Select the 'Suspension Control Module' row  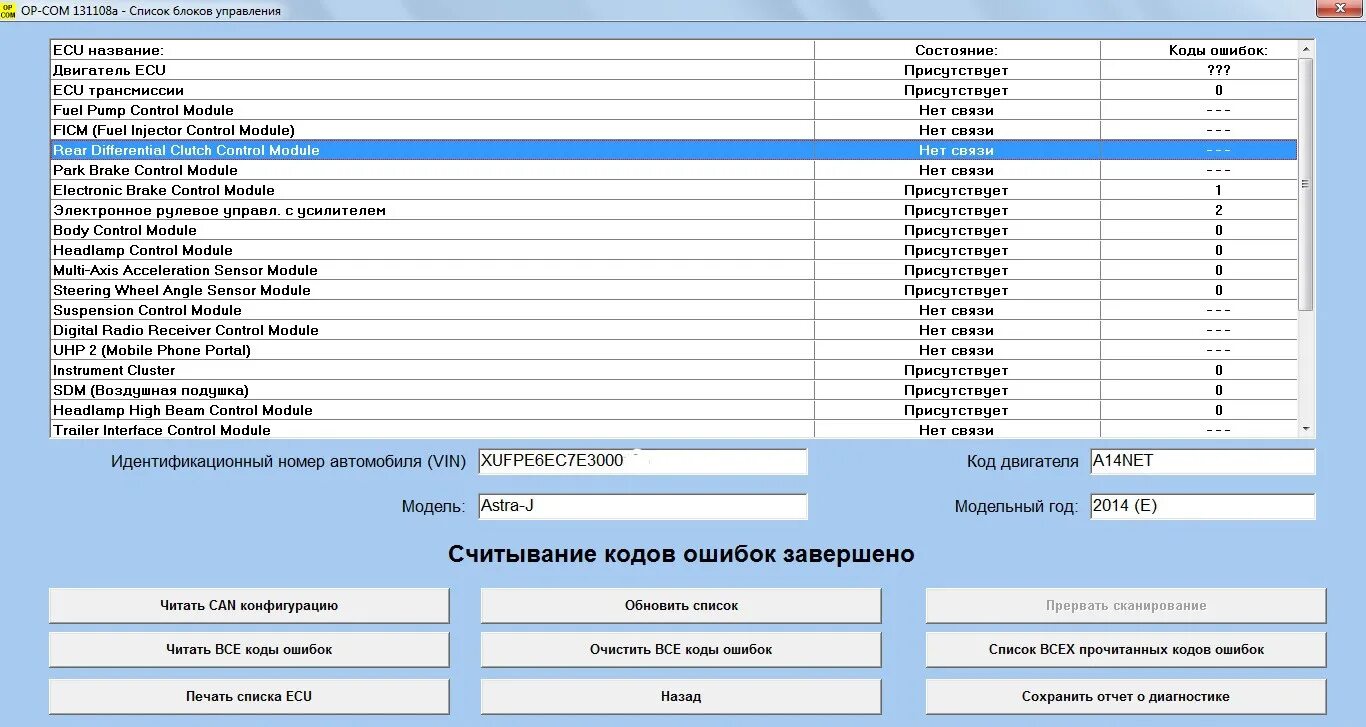tap(674, 310)
